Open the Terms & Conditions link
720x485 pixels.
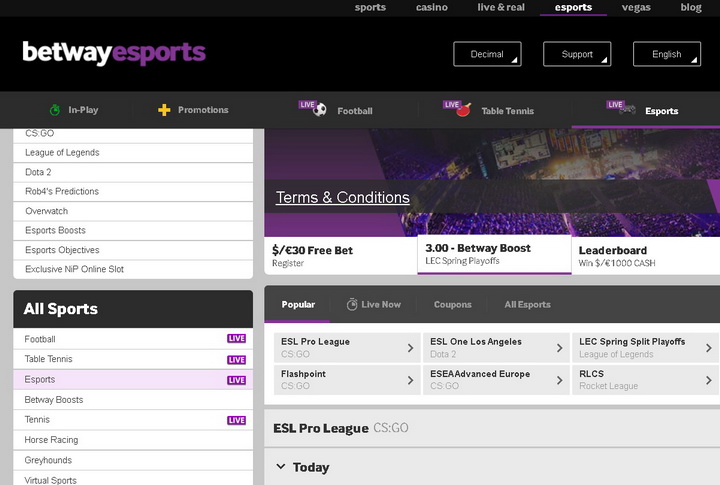(x=343, y=197)
